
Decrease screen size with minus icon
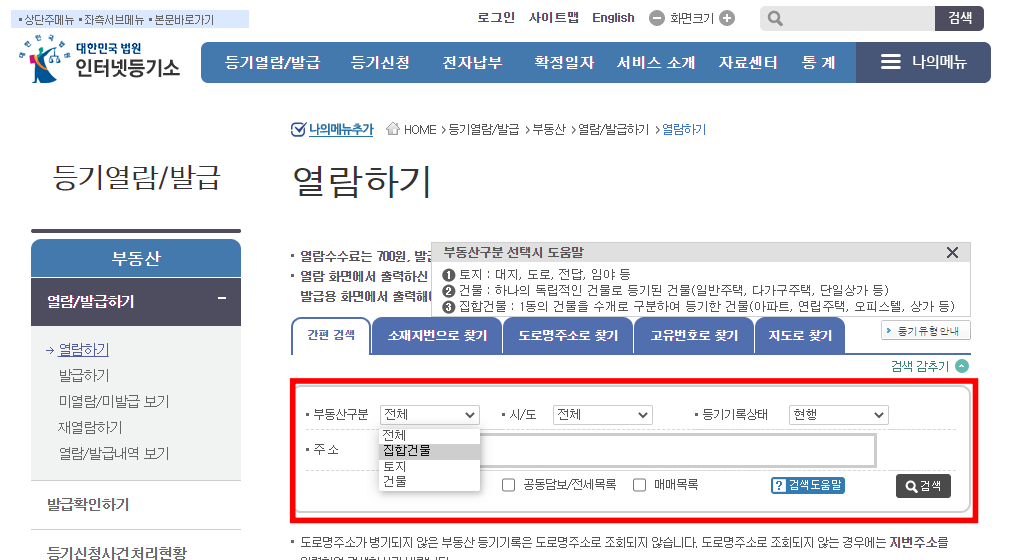pos(656,18)
